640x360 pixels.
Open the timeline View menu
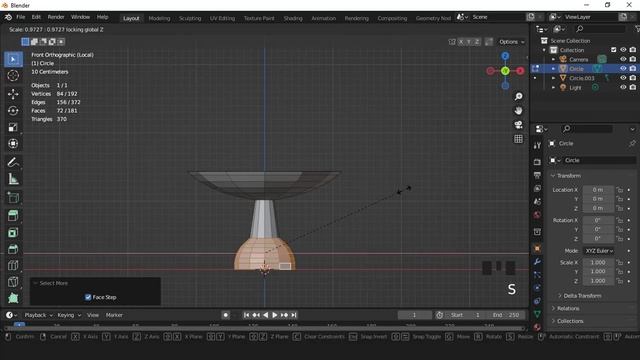pos(93,315)
